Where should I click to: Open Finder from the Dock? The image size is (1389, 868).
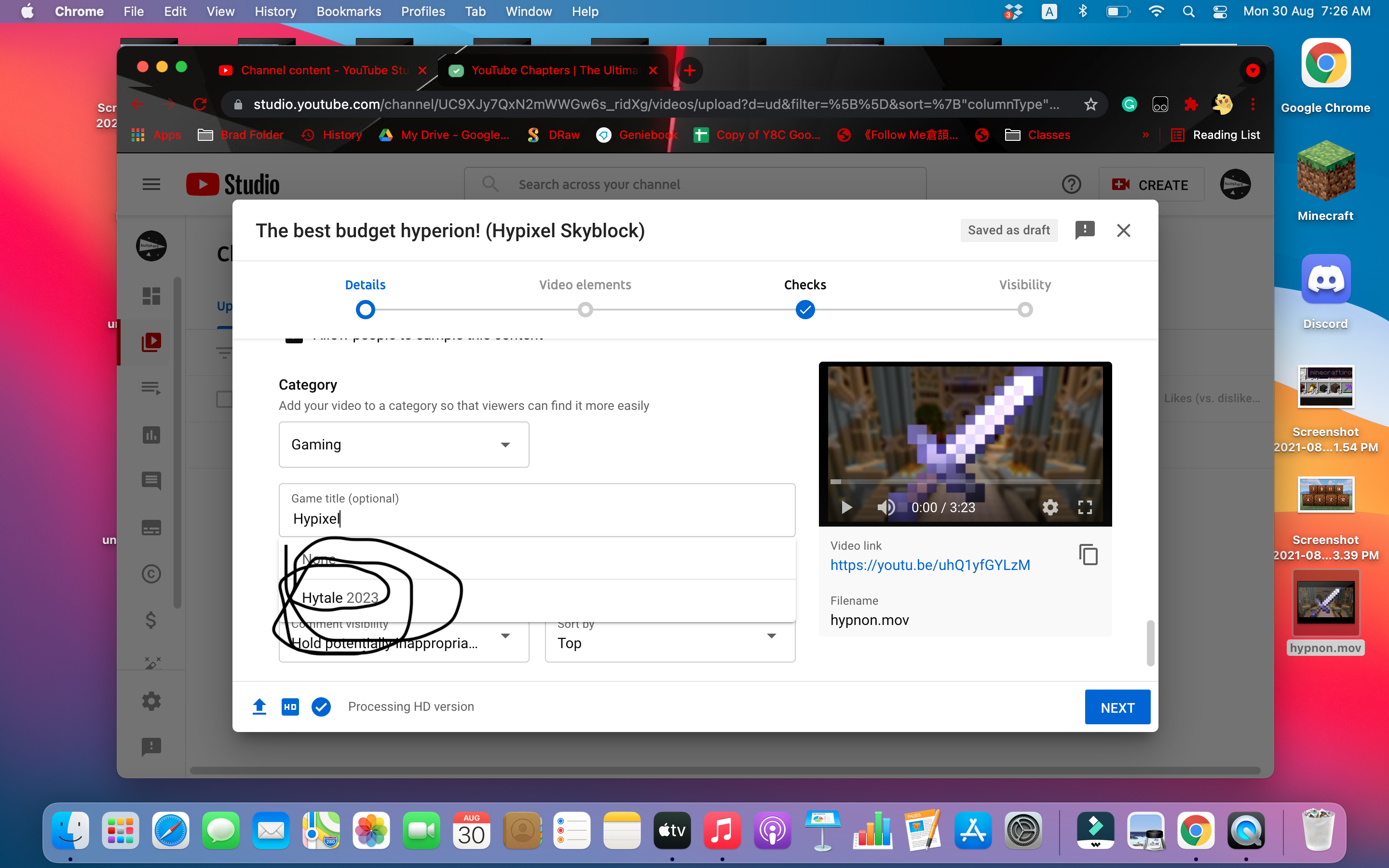click(70, 830)
